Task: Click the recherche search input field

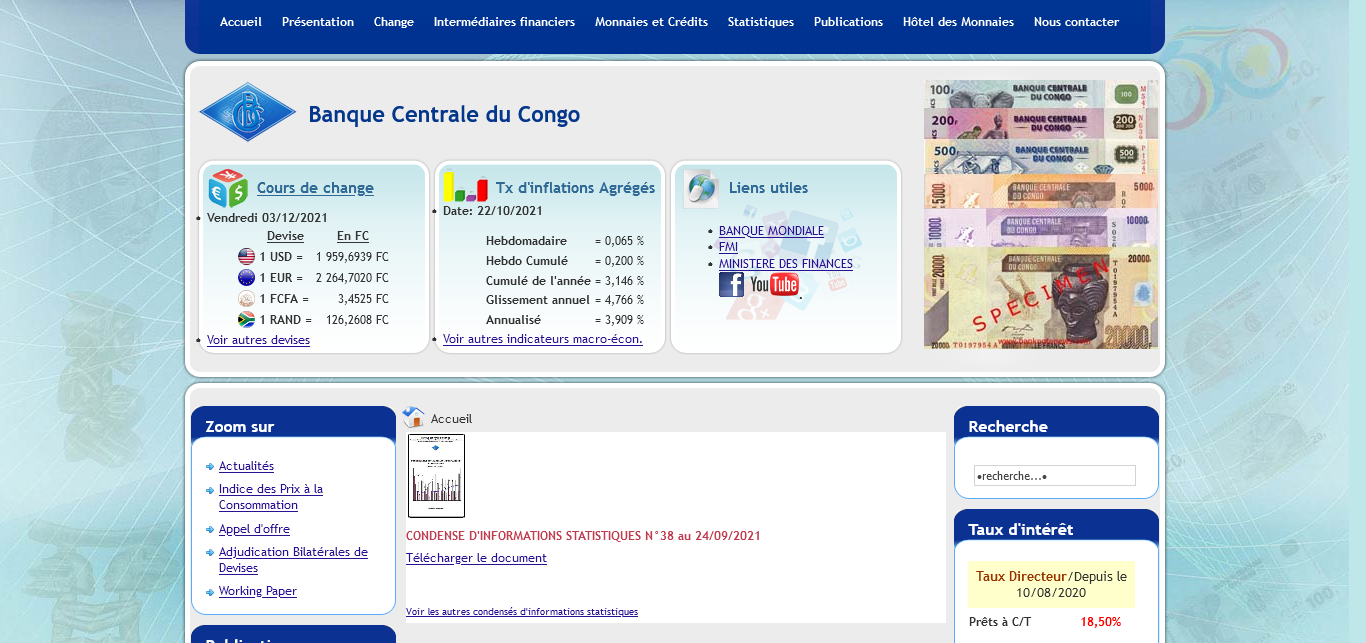Action: (x=1054, y=476)
